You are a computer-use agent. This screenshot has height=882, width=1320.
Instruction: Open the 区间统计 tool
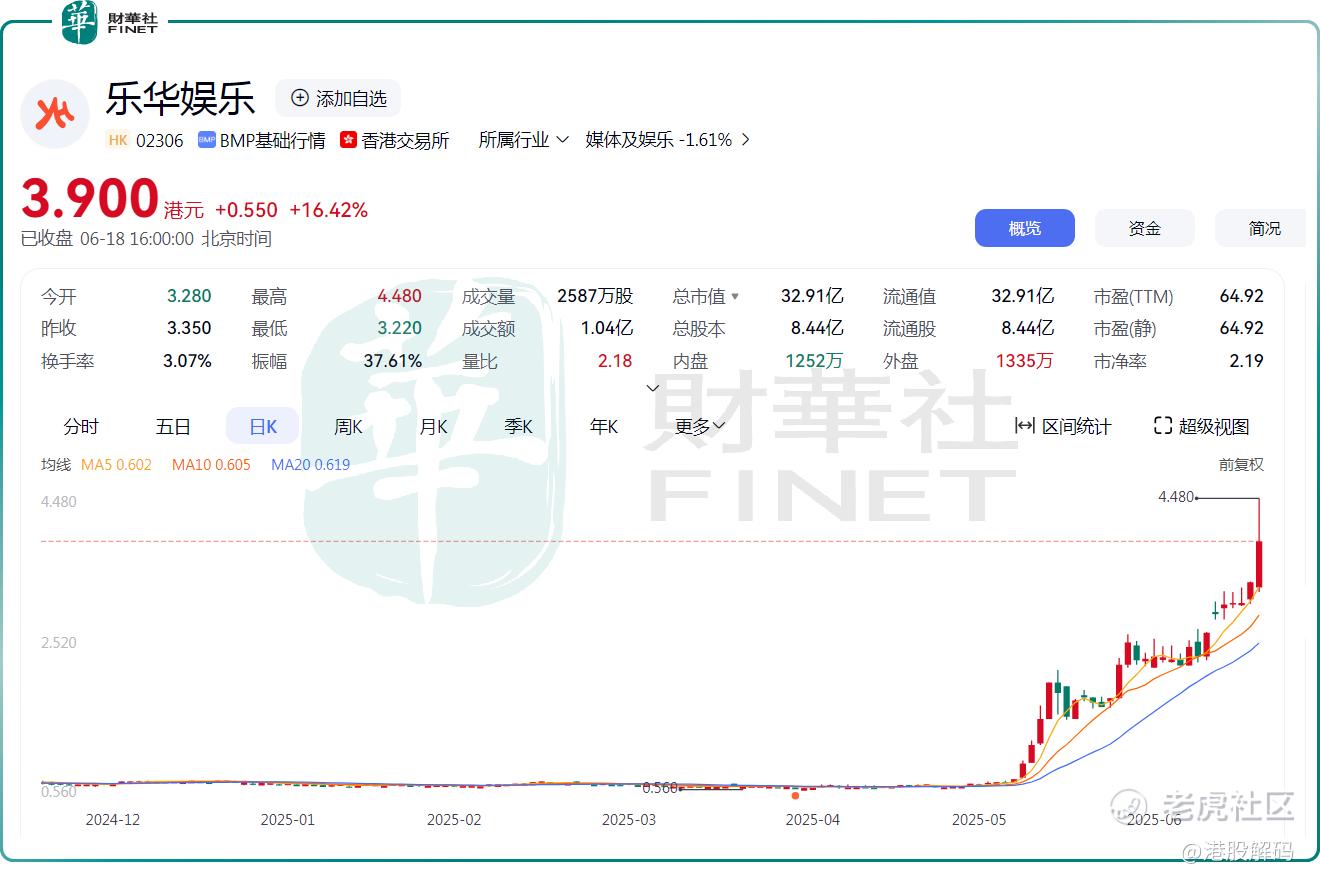1063,426
